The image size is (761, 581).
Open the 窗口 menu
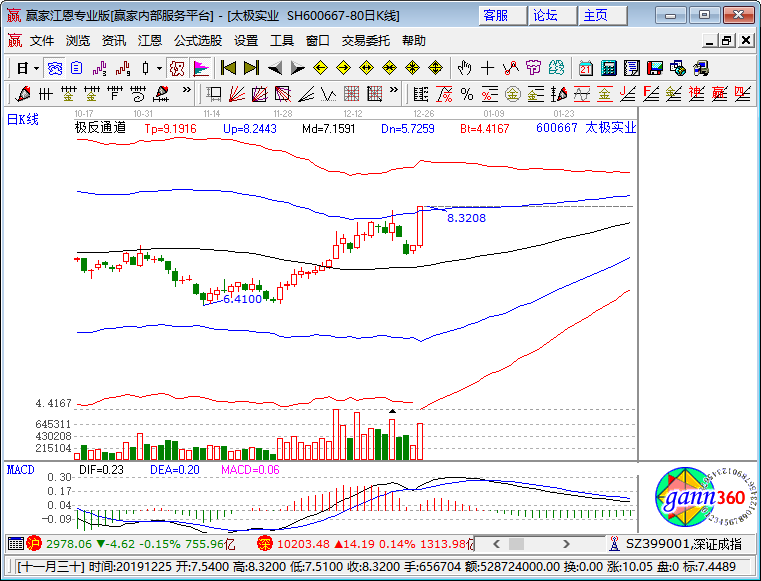pos(318,41)
